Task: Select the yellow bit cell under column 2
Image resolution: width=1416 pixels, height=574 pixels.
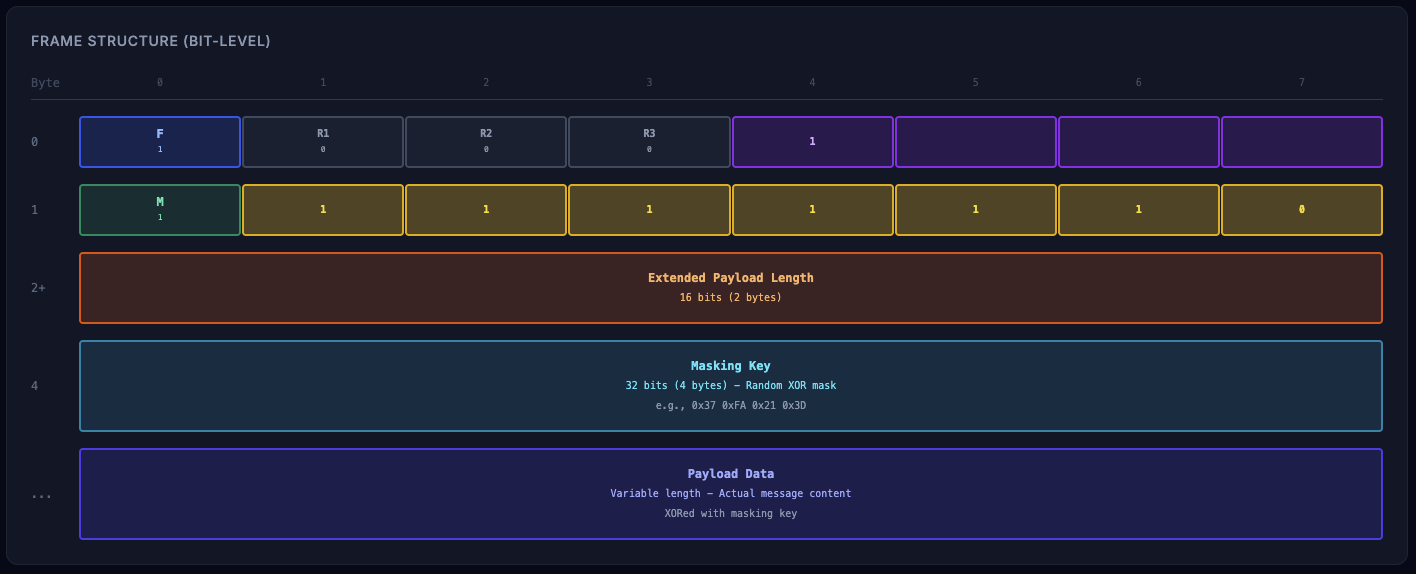Action: click(486, 210)
